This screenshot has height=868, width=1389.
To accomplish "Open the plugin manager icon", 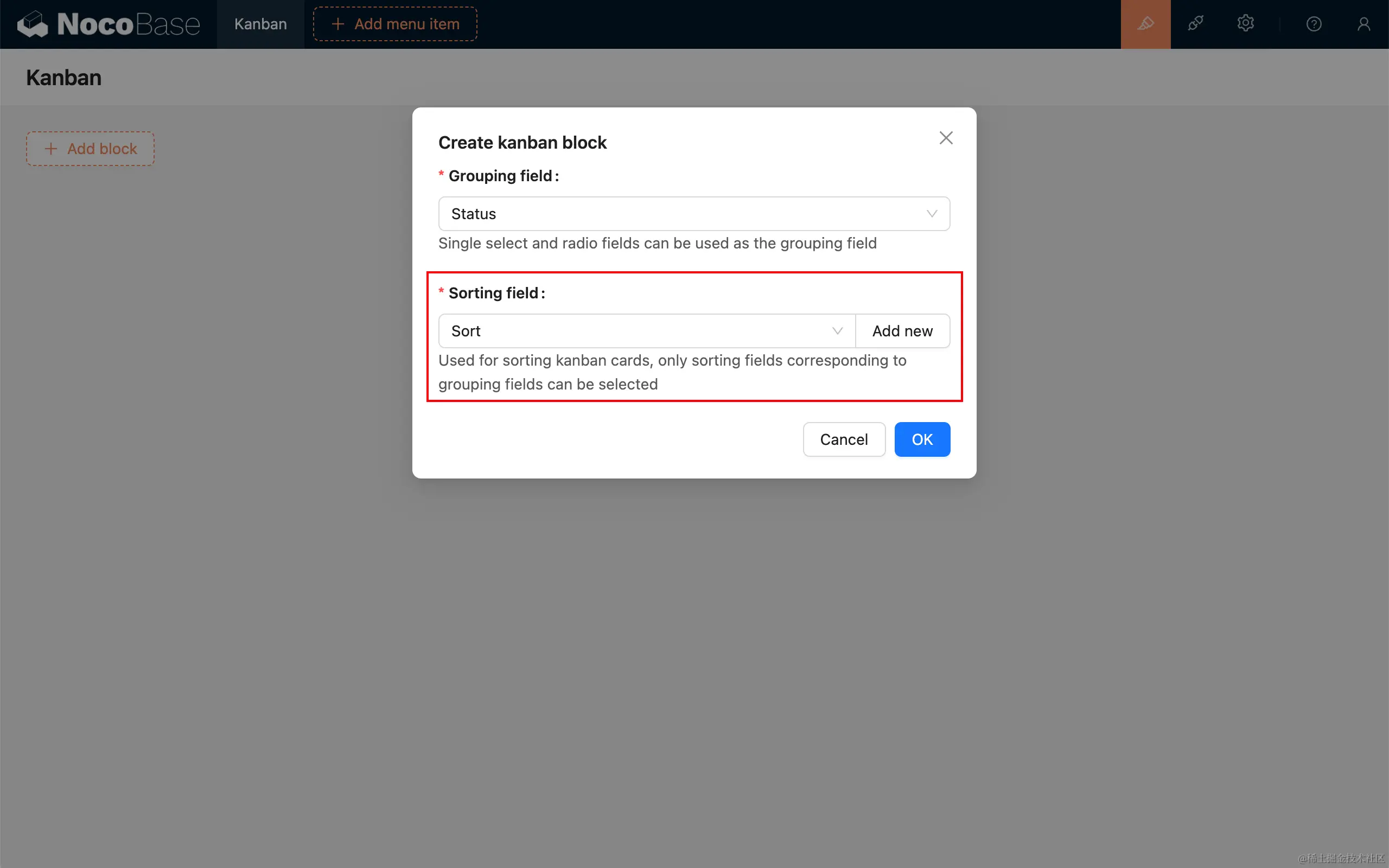I will (1195, 24).
